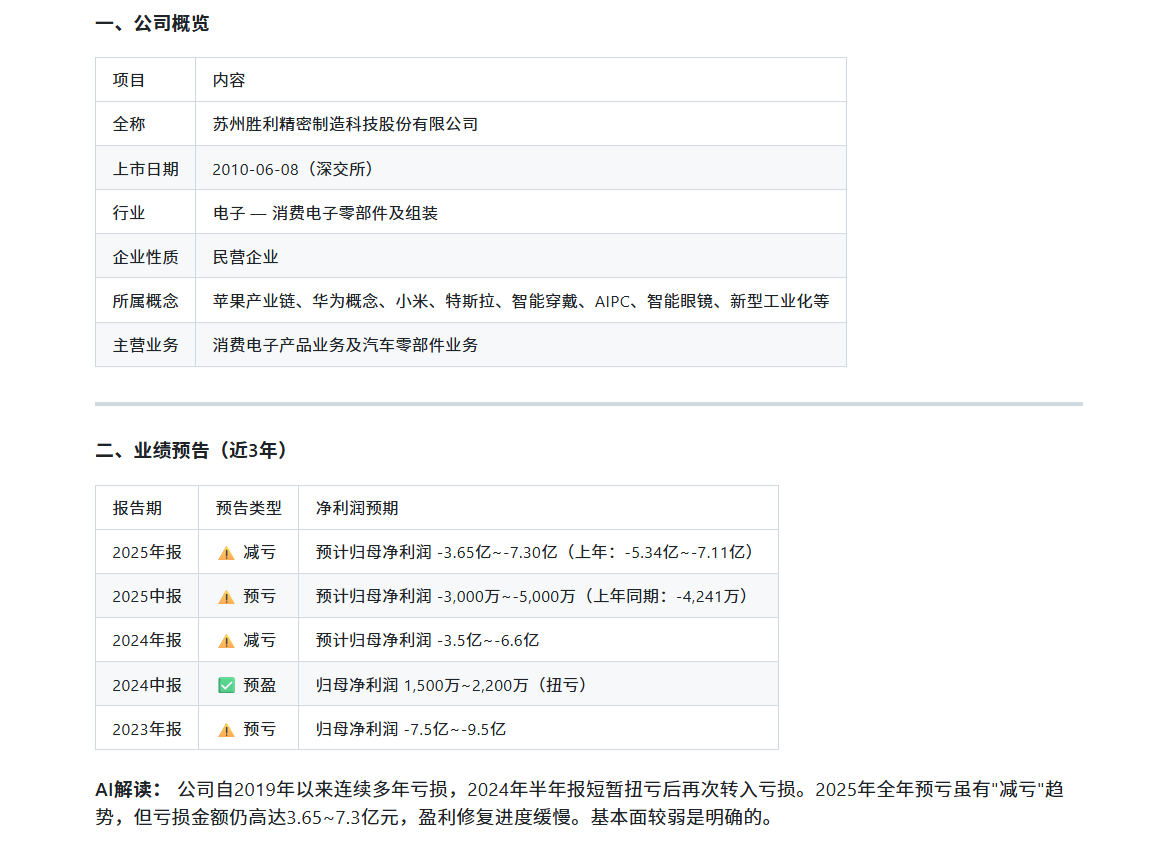Click warning icon in 2023年报 row
The image size is (1157, 844).
(x=227, y=730)
